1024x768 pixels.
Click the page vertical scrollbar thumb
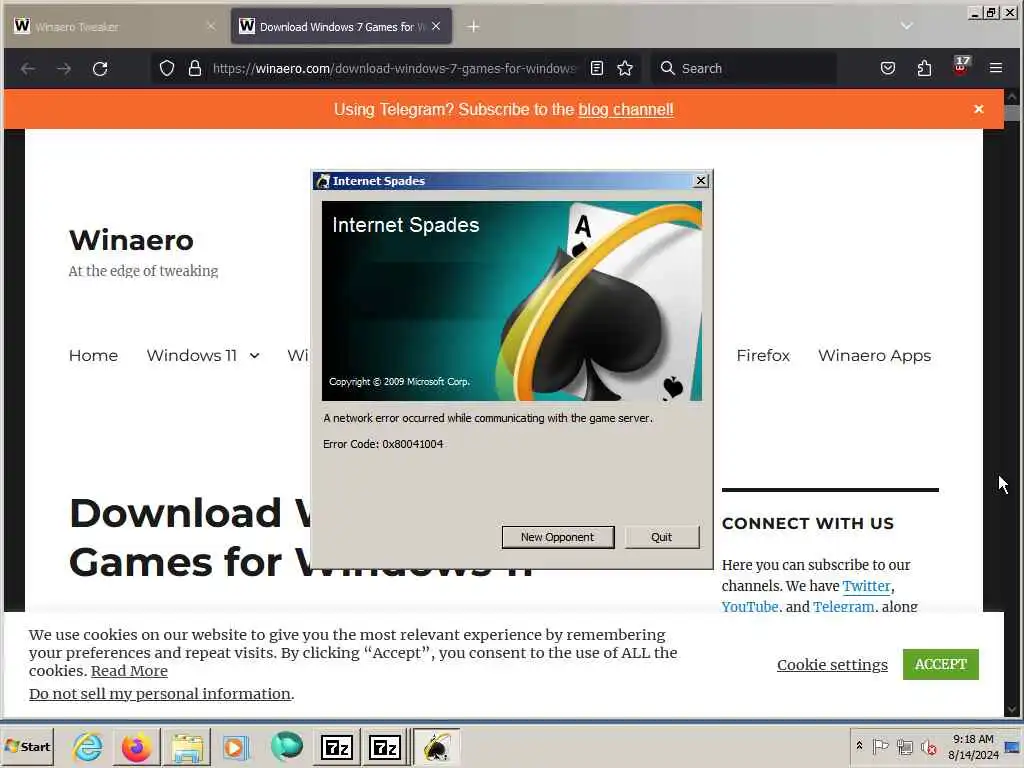coord(1012,113)
